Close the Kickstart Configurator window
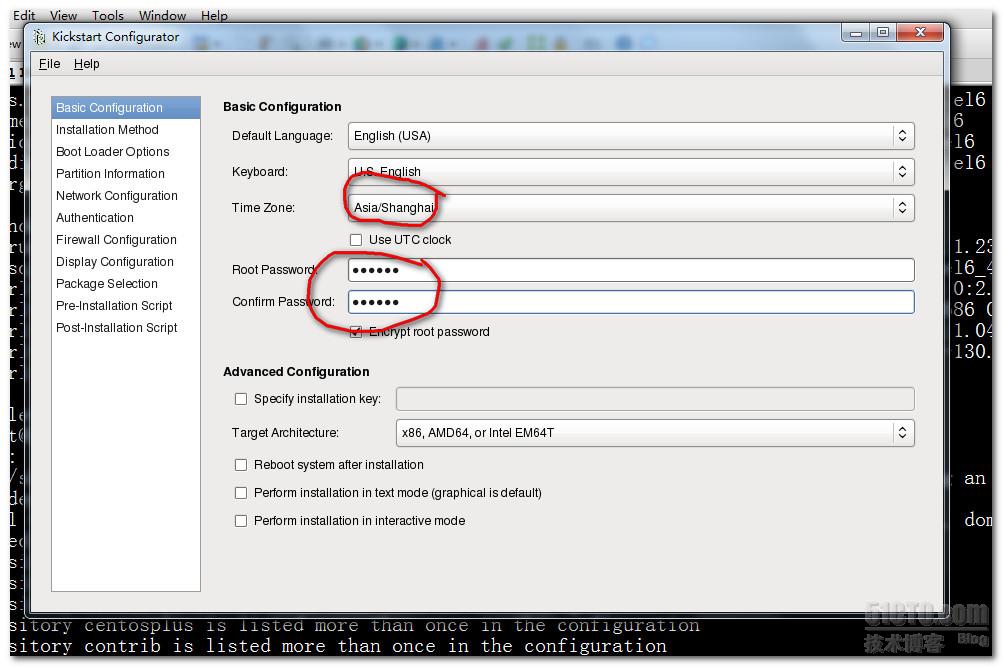Screen dimensions: 1003x667 click(920, 33)
